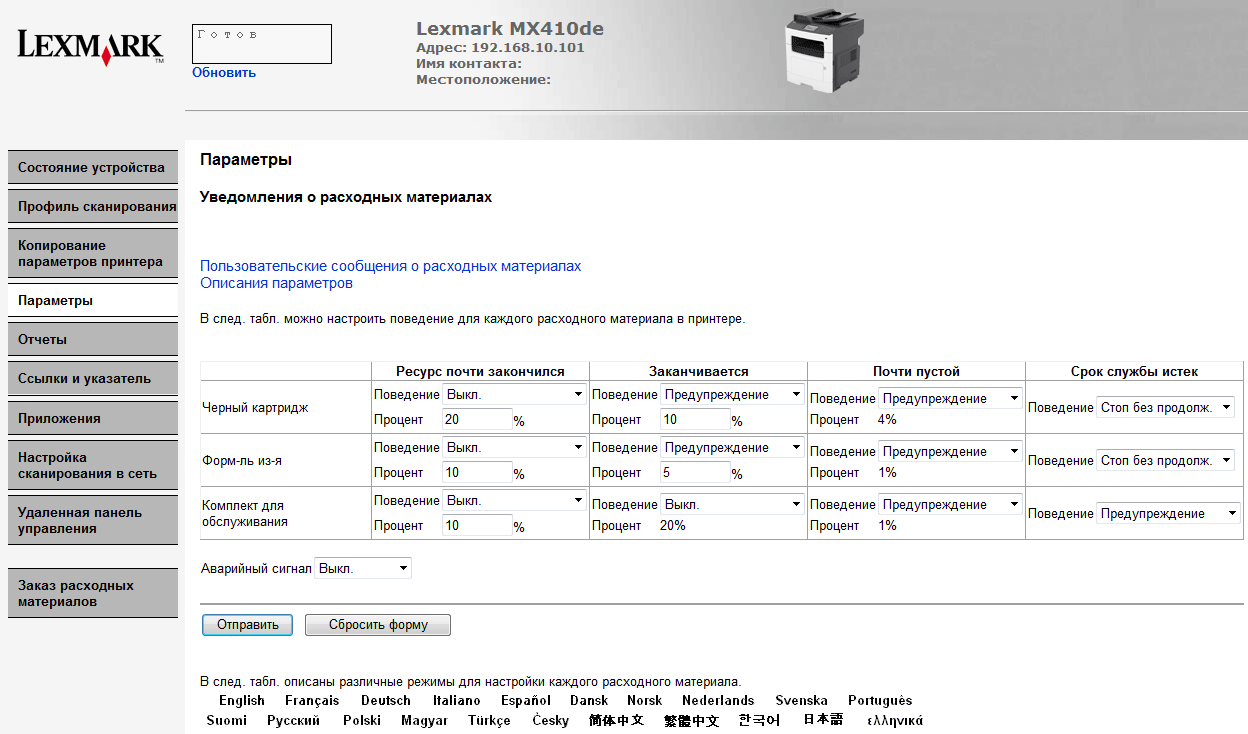Switch language to 简体中文

pyautogui.click(x=617, y=720)
